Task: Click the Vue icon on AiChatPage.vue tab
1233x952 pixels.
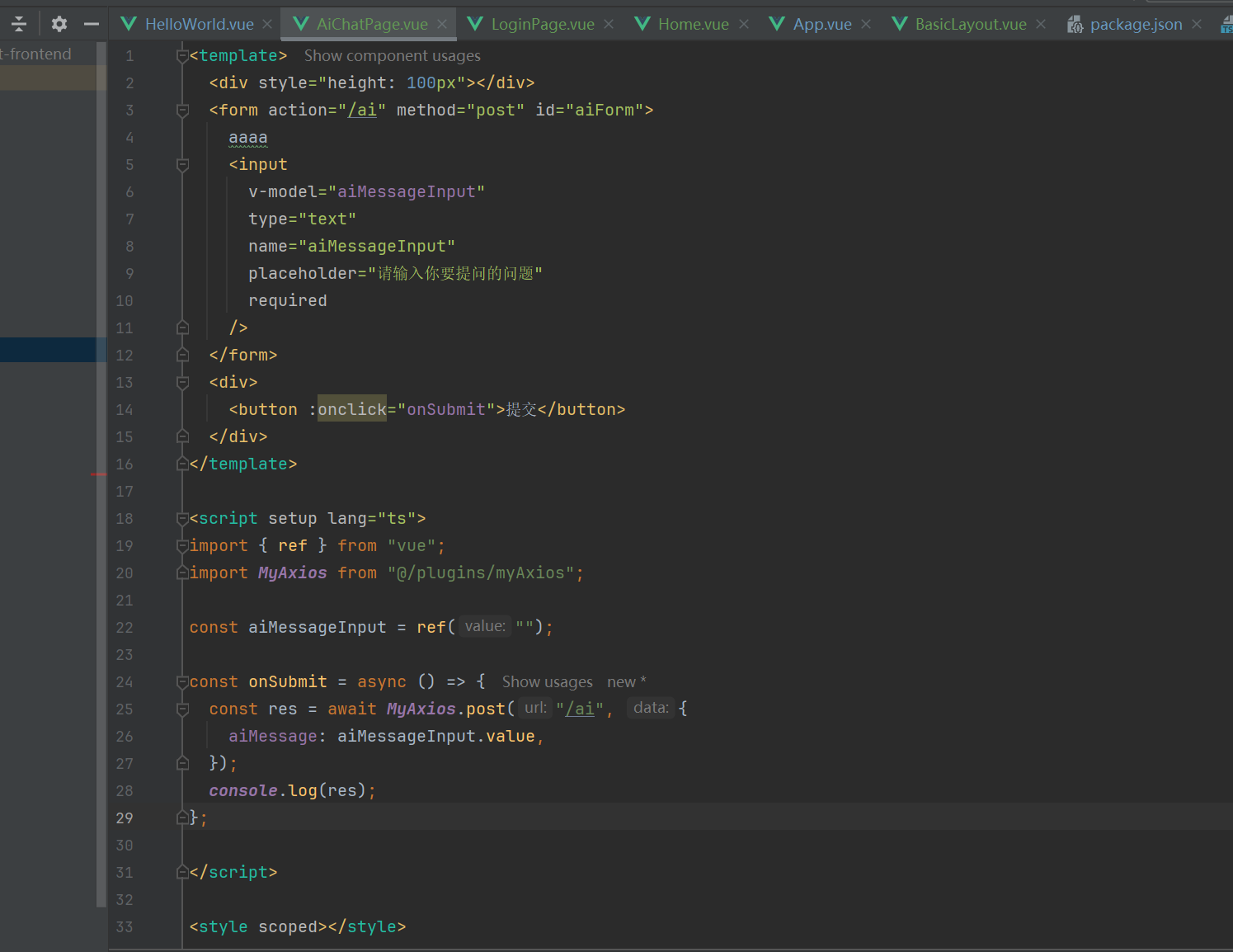Action: 301,24
